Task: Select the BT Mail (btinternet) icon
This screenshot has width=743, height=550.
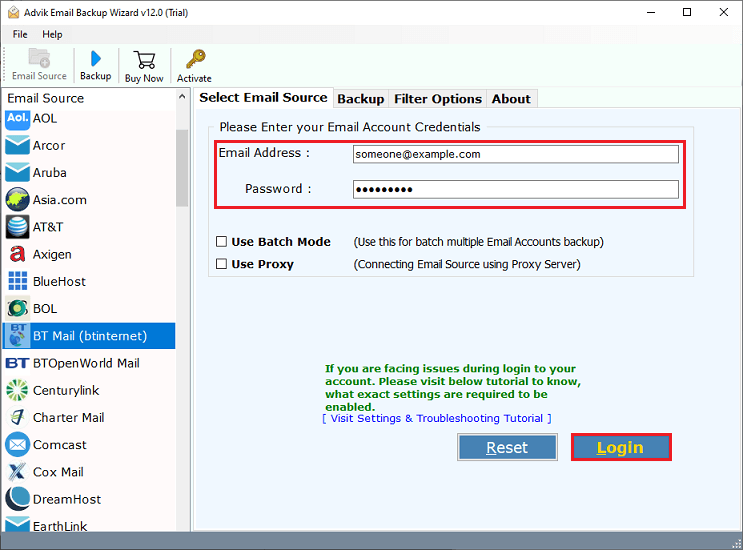Action: pyautogui.click(x=18, y=335)
